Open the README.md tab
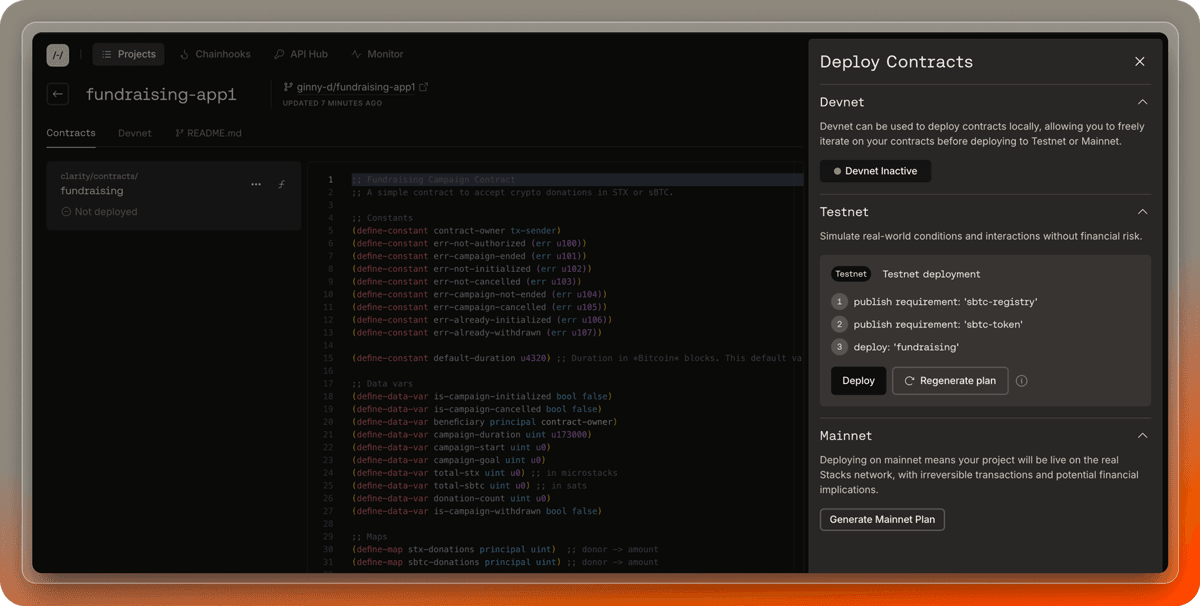The width and height of the screenshot is (1200, 606). (x=209, y=133)
